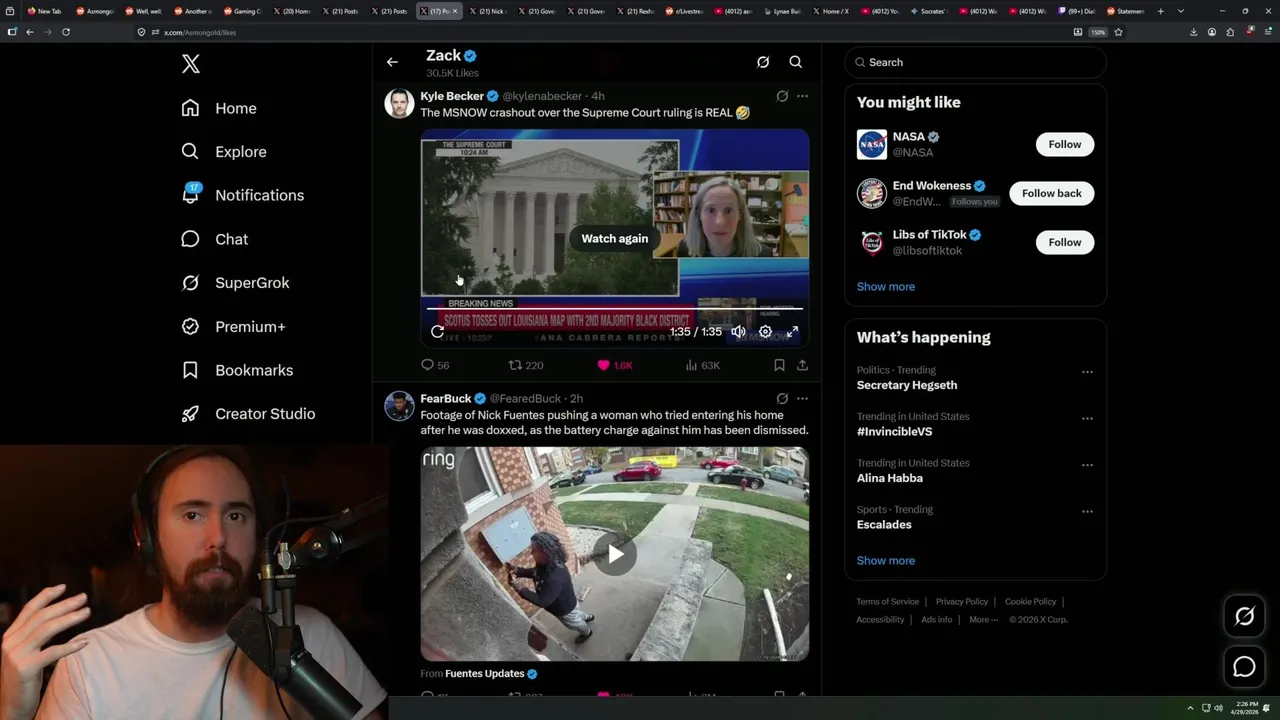Open floating chat messages button

(1244, 667)
